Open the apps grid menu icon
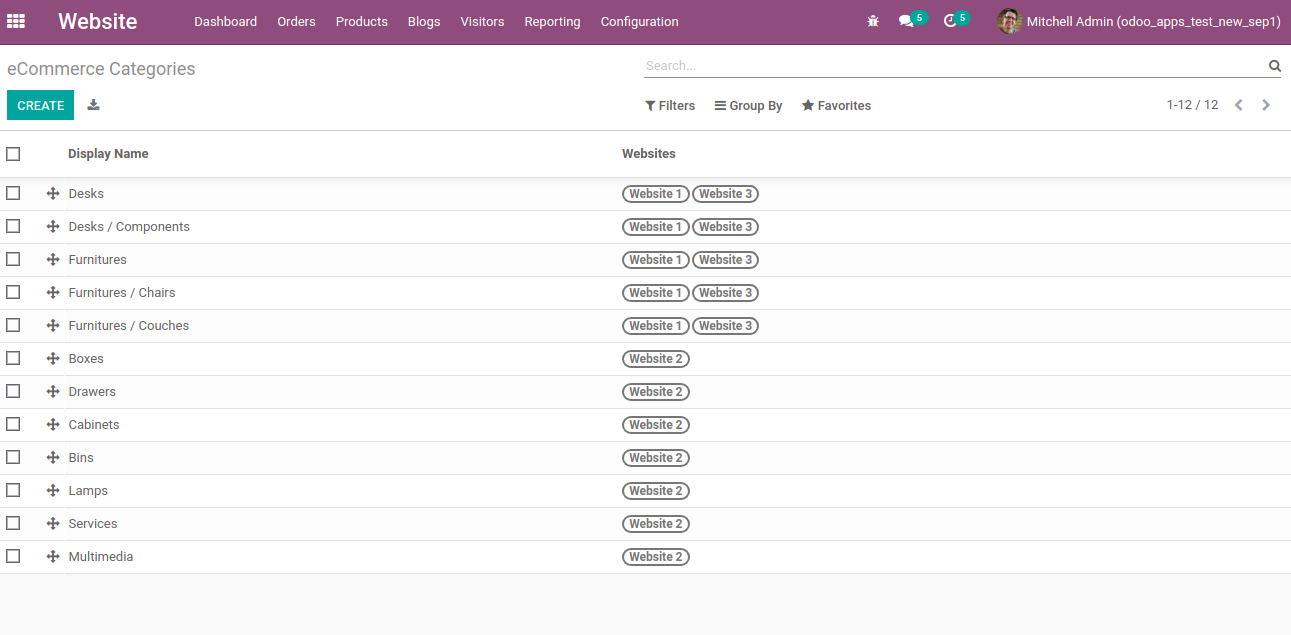Screen dimensions: 1291x635 pos(16,21)
